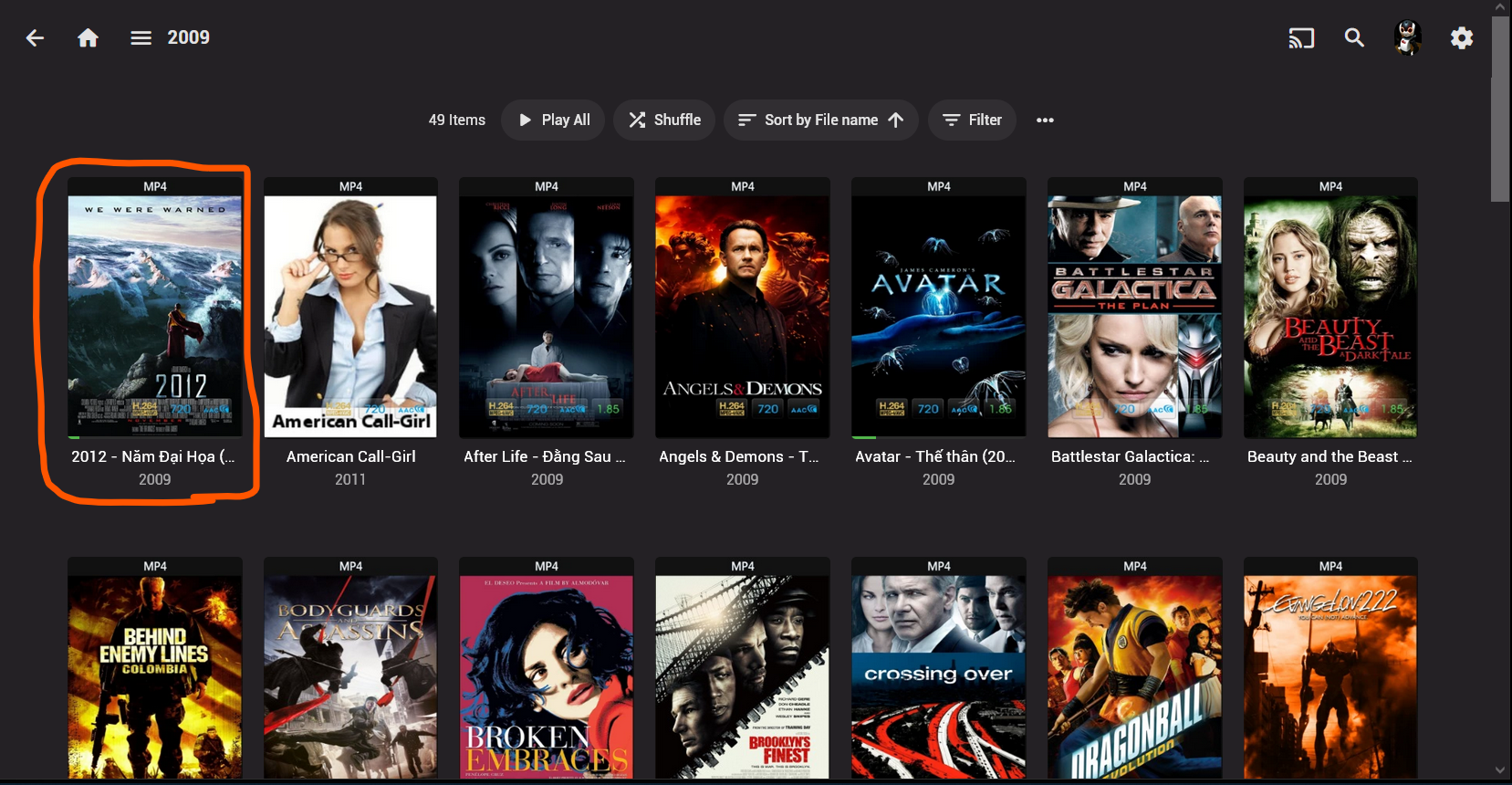Click the '49 Items' count label
1512x785 pixels.
457,120
